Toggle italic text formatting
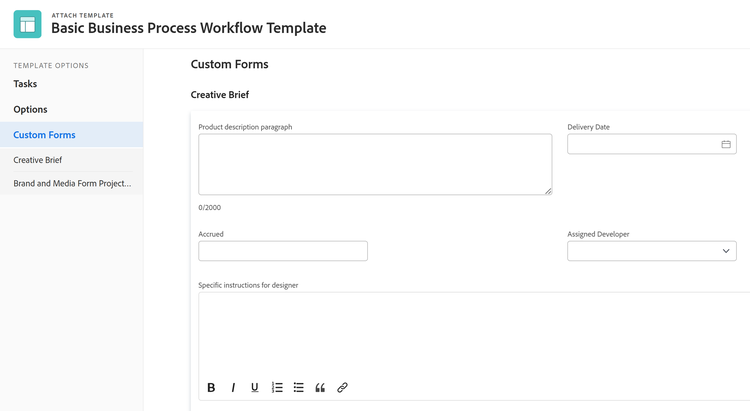750x411 pixels. pos(233,388)
